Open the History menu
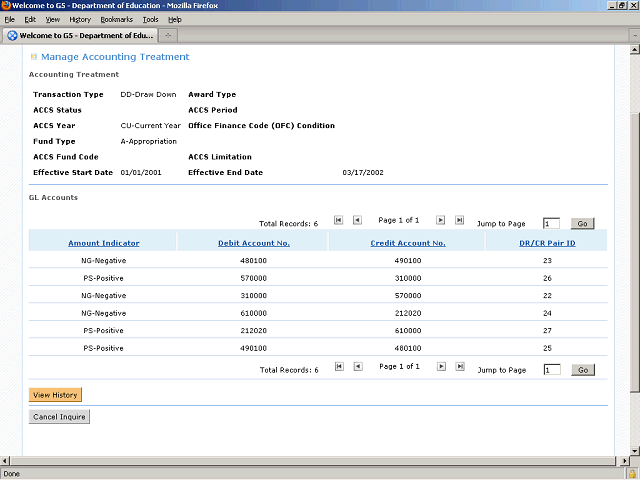This screenshot has height=480, width=640. [x=80, y=19]
